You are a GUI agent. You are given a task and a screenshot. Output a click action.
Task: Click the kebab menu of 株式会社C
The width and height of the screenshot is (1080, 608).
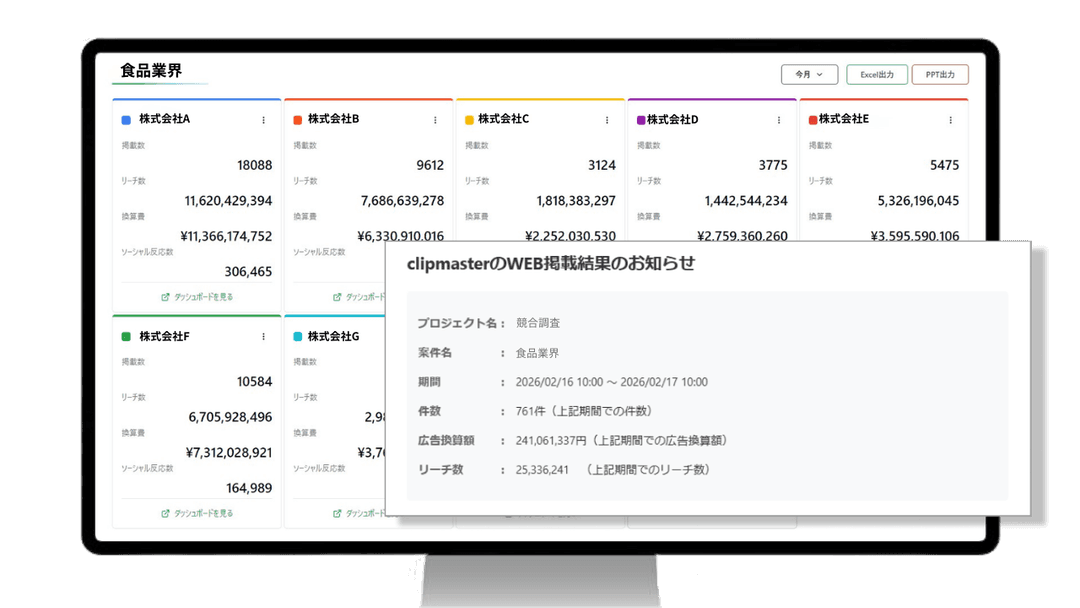[607, 120]
